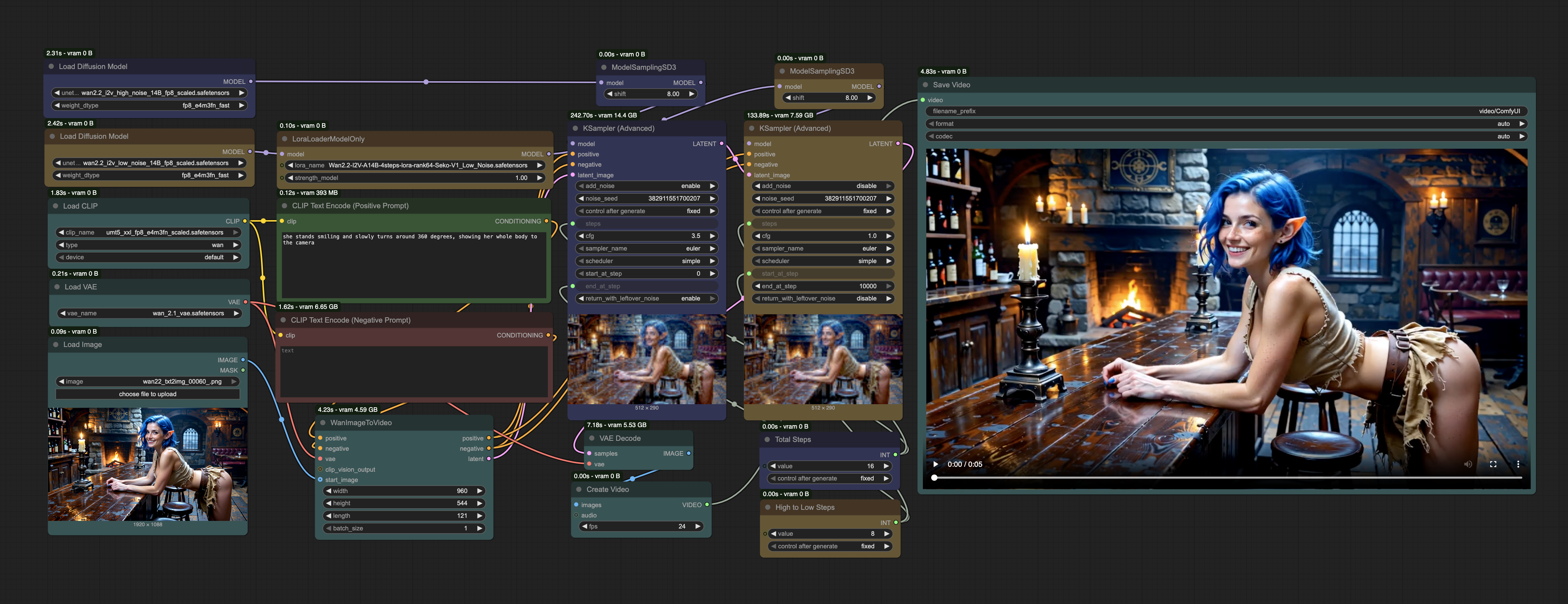Click the choose file to upload button
1568x604 pixels.
pos(147,394)
